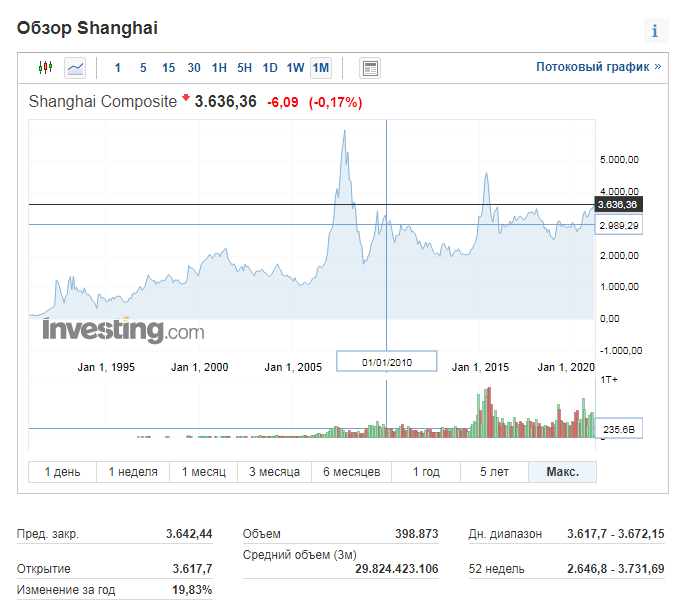
Task: Select the '5 лет' range tab
Action: (x=496, y=472)
